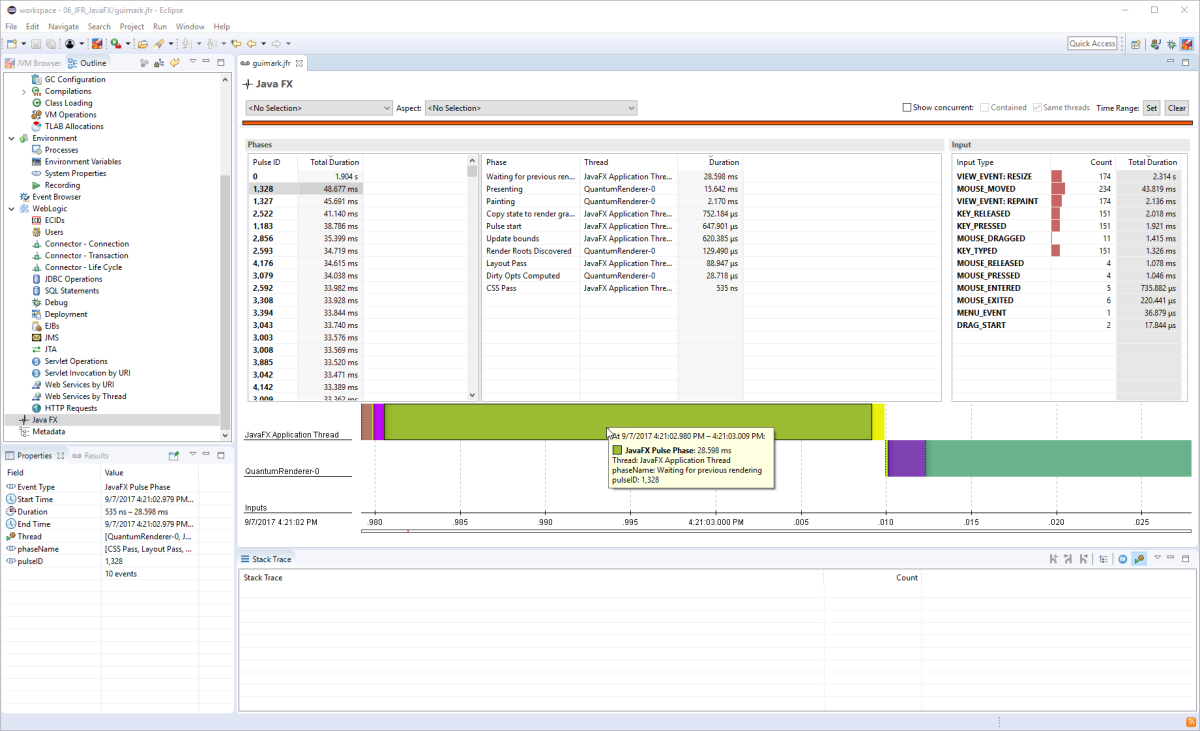Viewport: 1200px width, 731px height.
Task: Click the tree view icon in Stack Trace toolbar
Action: point(1103,559)
